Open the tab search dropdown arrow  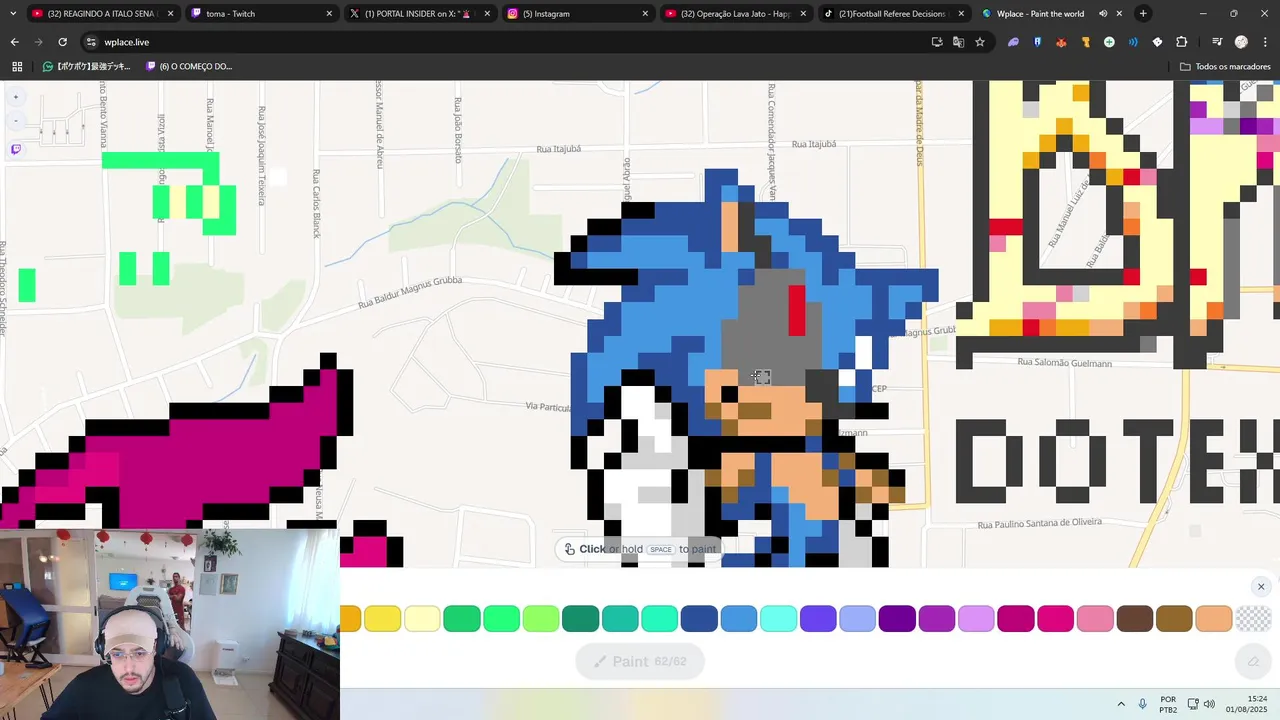point(12,14)
